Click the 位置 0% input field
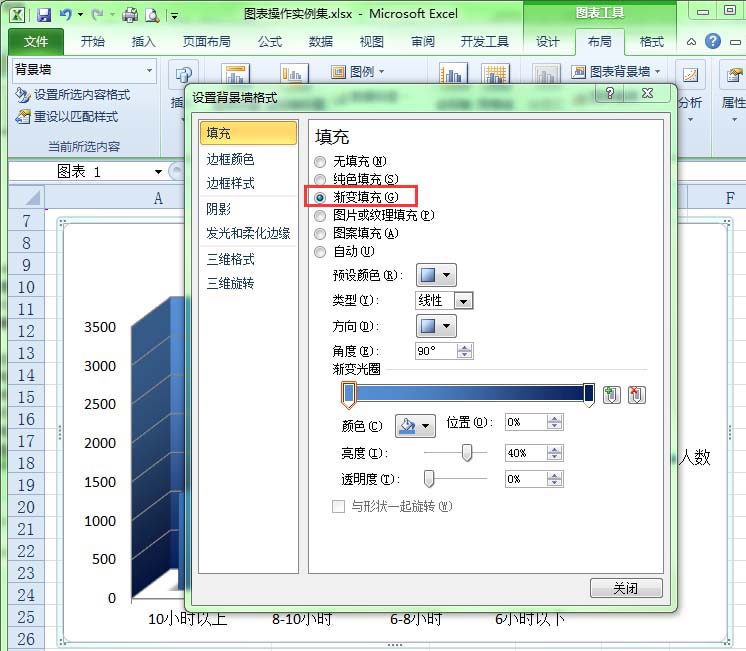Screen dimensions: 746x651 pos(526,422)
